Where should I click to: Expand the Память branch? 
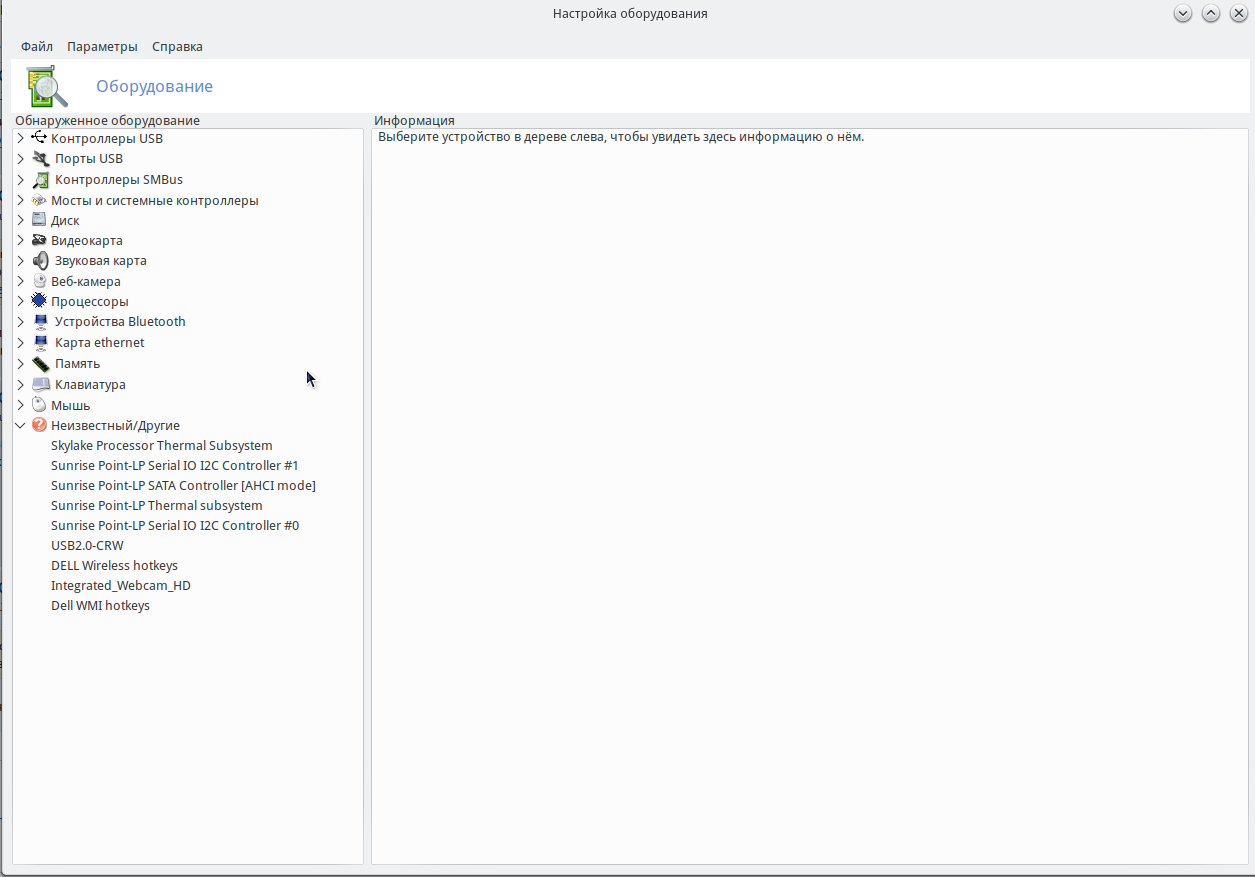click(21, 363)
